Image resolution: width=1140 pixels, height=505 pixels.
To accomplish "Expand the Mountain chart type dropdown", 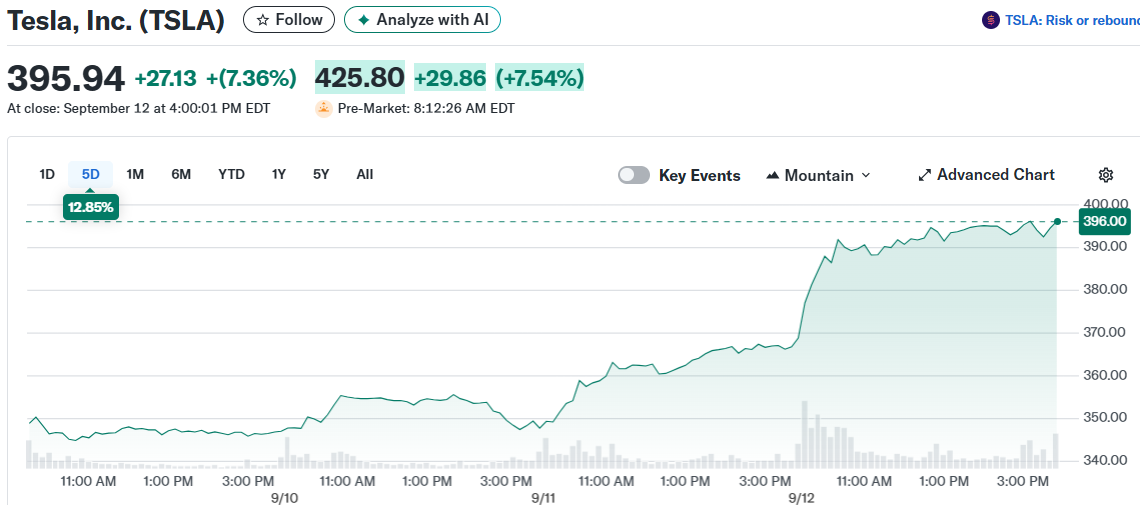I will coord(818,175).
